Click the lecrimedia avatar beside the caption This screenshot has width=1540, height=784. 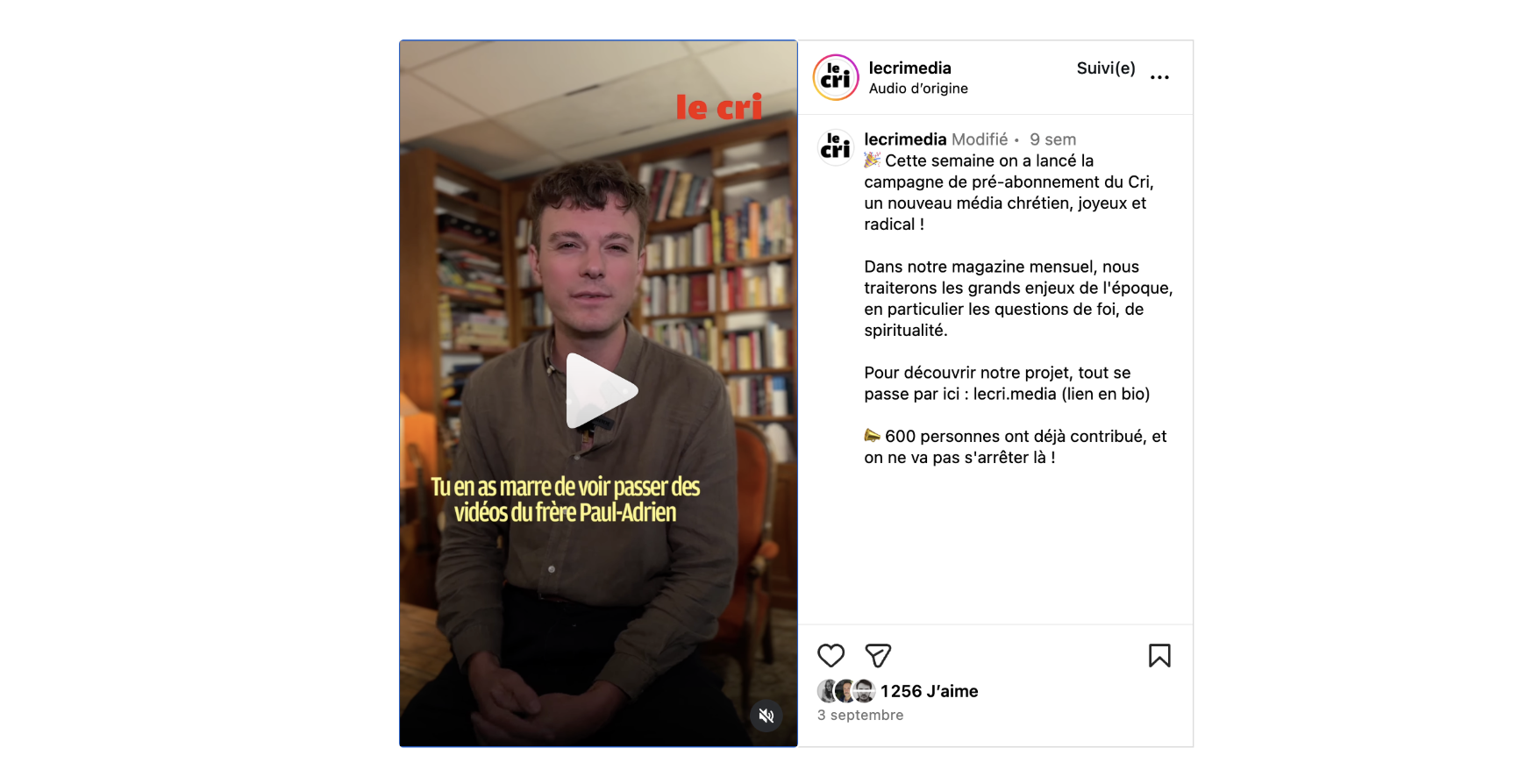[x=835, y=146]
